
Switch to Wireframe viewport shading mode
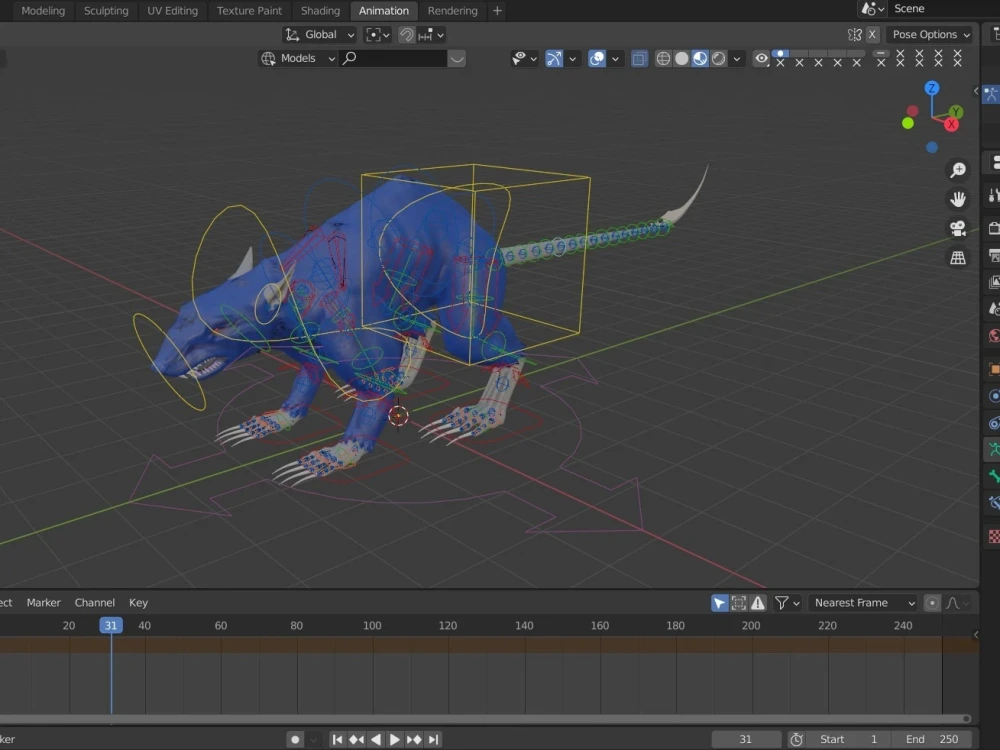tap(663, 58)
